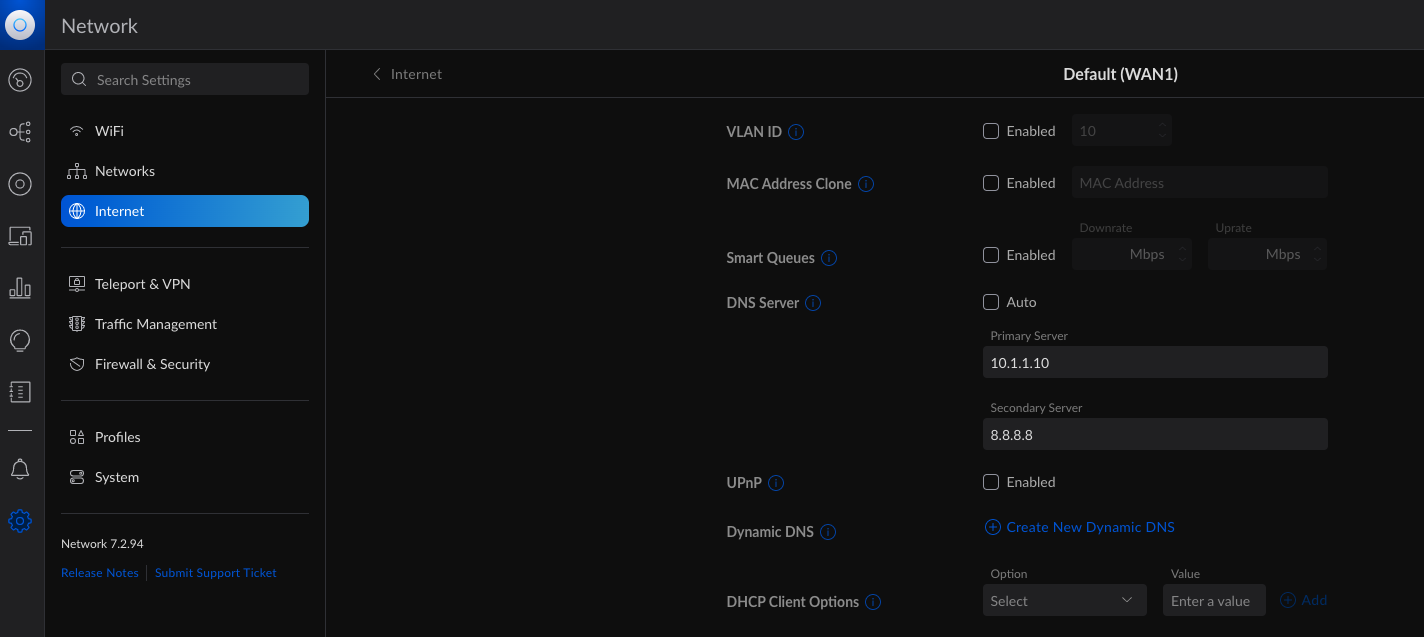Click the Settings gear icon
This screenshot has width=1424, height=637.
20,521
